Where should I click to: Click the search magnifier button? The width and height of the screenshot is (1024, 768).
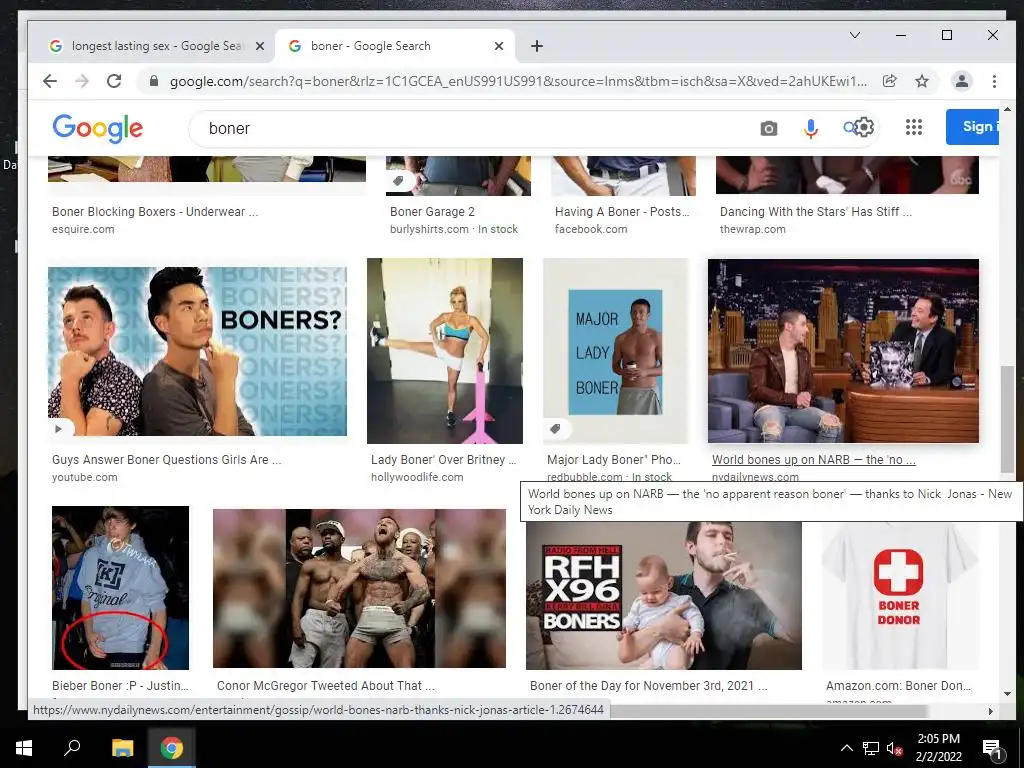[x=849, y=128]
